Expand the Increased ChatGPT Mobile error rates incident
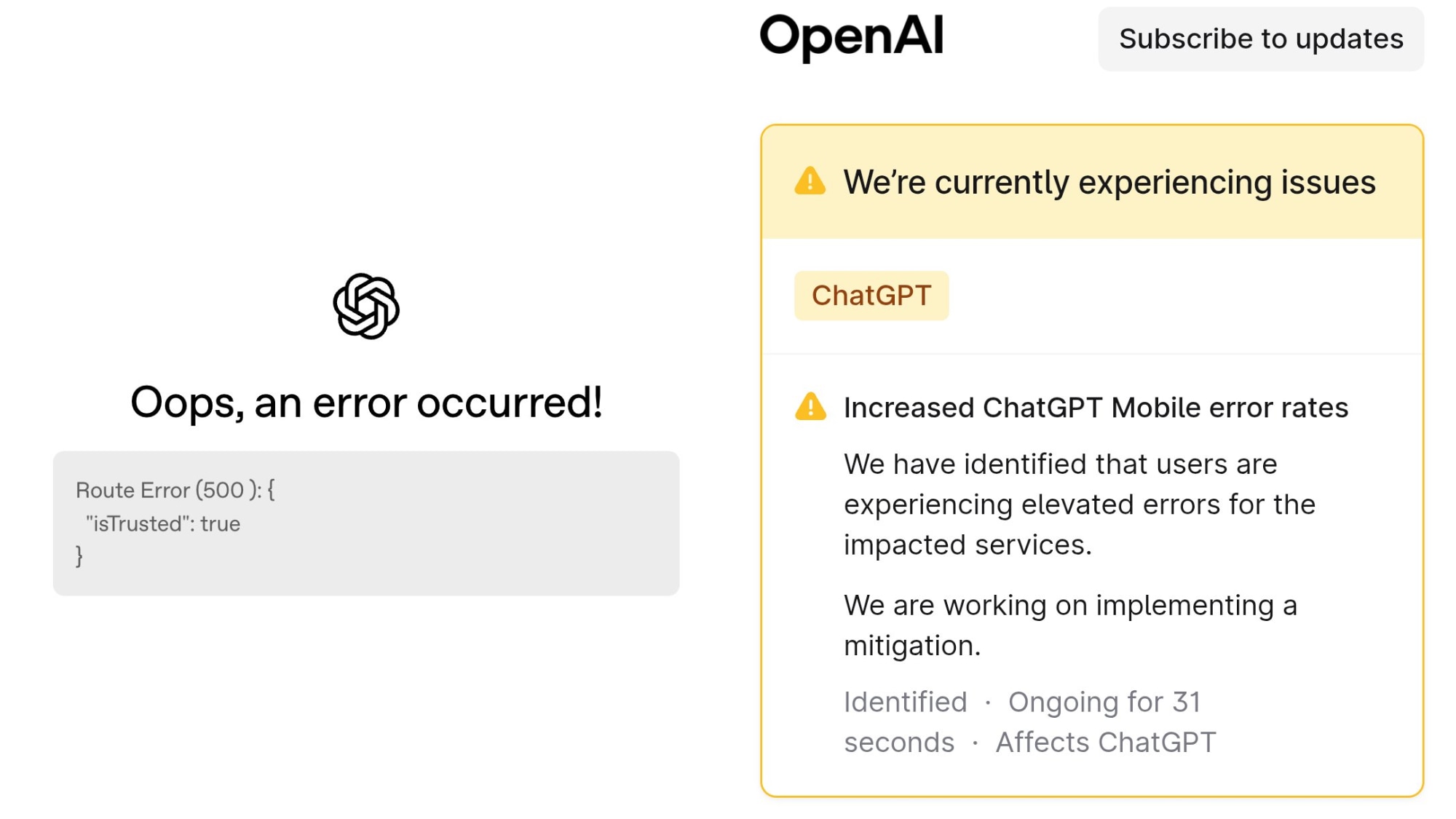Viewport: 1456px width, 819px height. pyautogui.click(x=1095, y=406)
